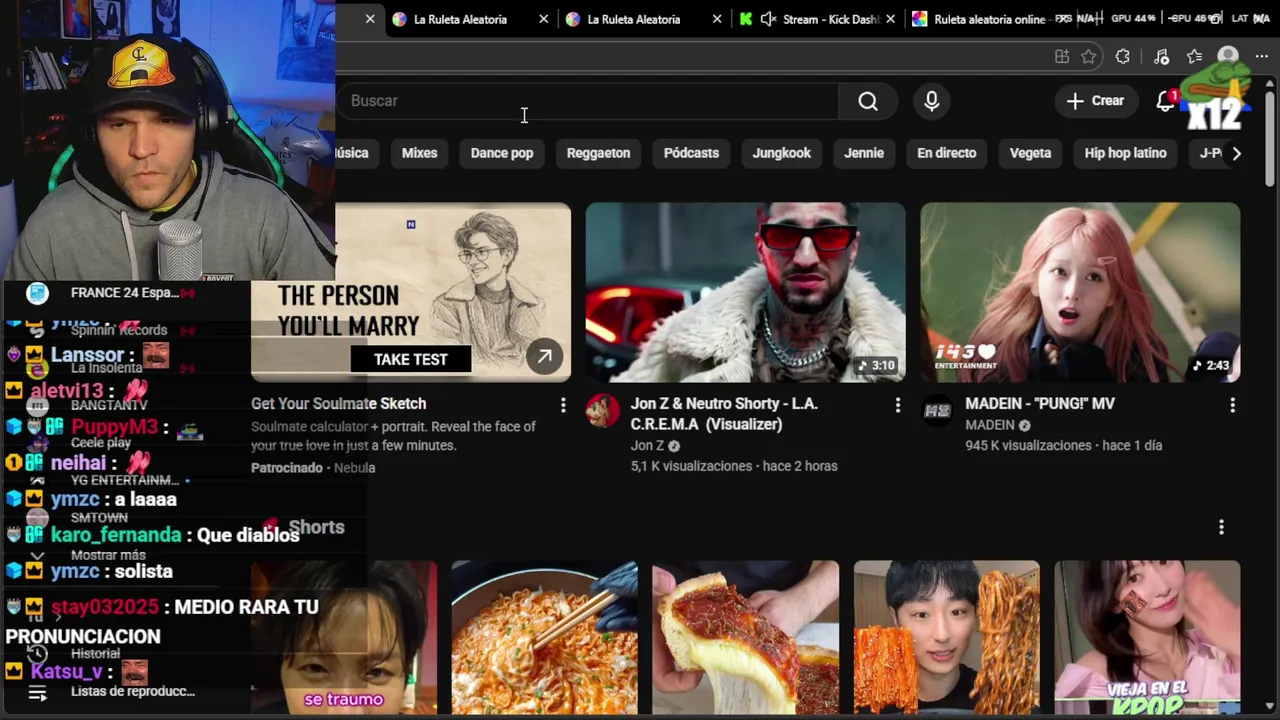The width and height of the screenshot is (1280, 720).
Task: Open MADEIN - "PUNG!" MV title link
Action: click(x=1040, y=403)
